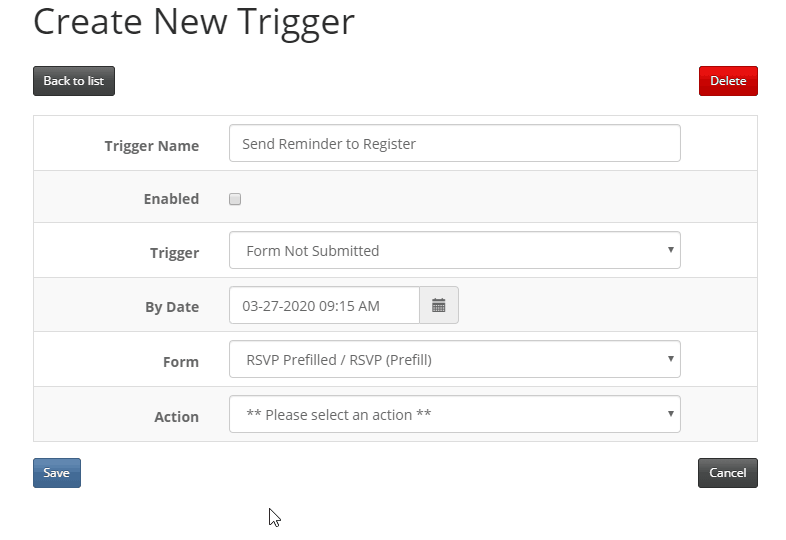
Task: Click the bold Trigger label
Action: (174, 253)
